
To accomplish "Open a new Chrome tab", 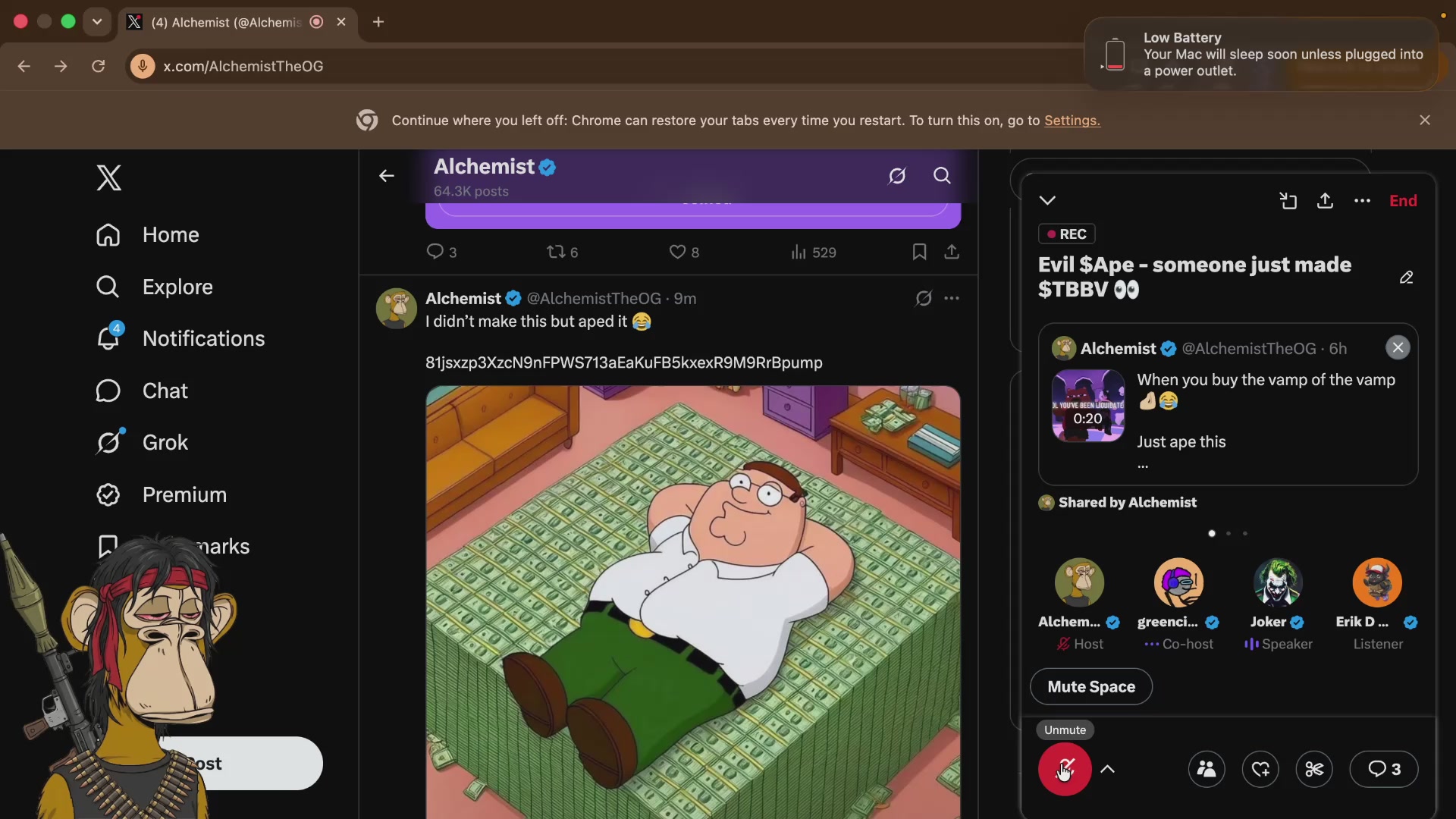I will click(x=378, y=22).
